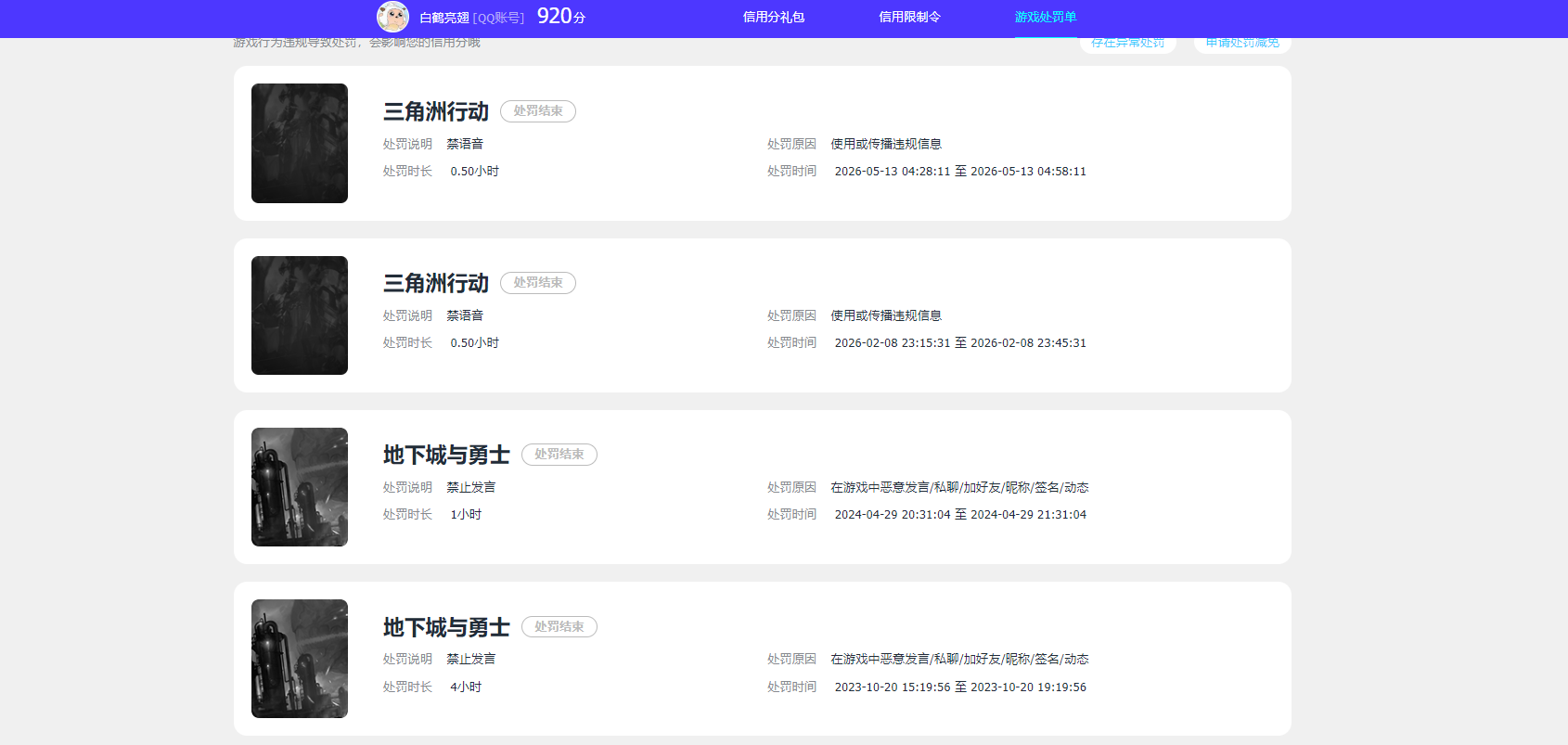The width and height of the screenshot is (1568, 745).
Task: Click 禁语音 in the 2026-05-13 record
Action: tap(465, 144)
